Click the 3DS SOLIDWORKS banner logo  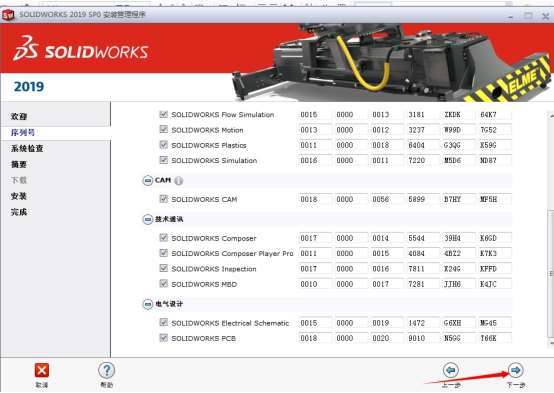click(x=81, y=48)
